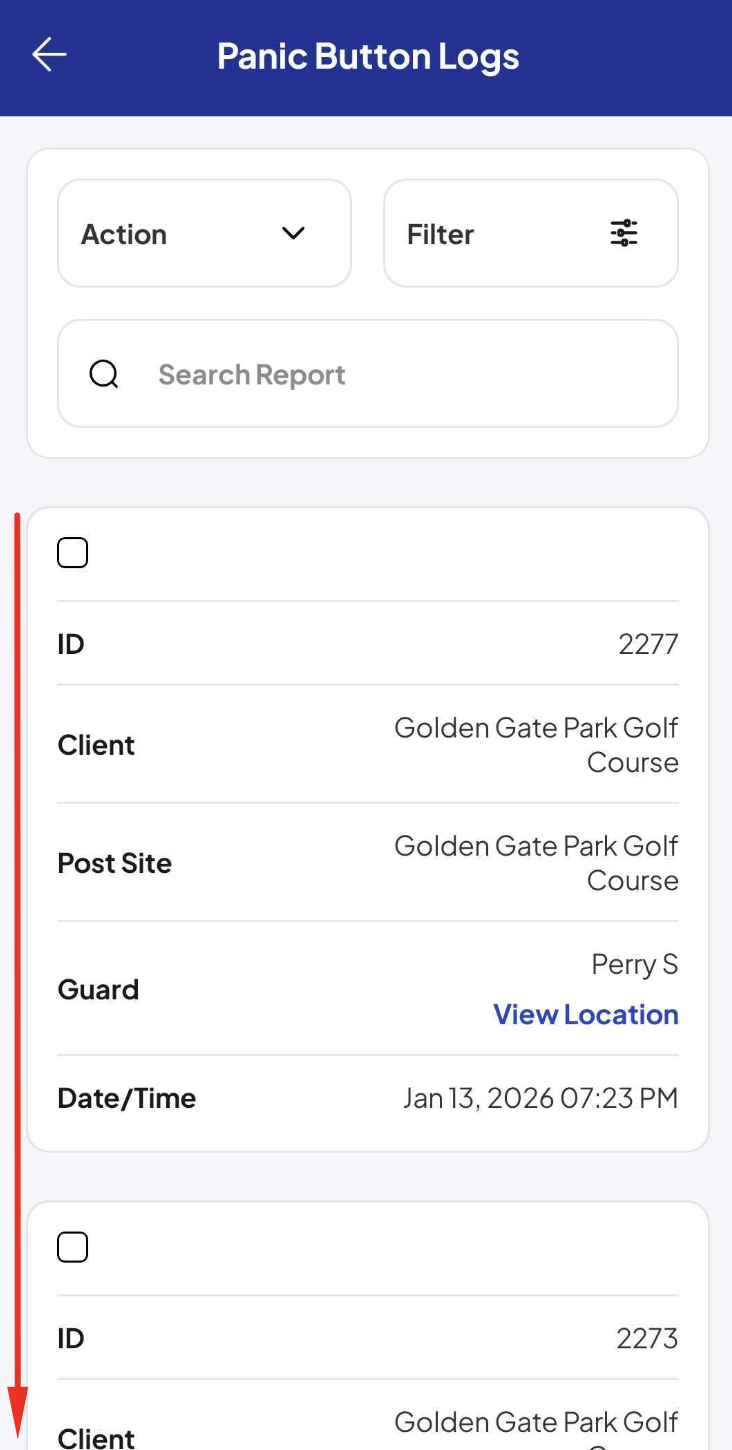732x1450 pixels.
Task: Open the Filter options button
Action: 531,233
